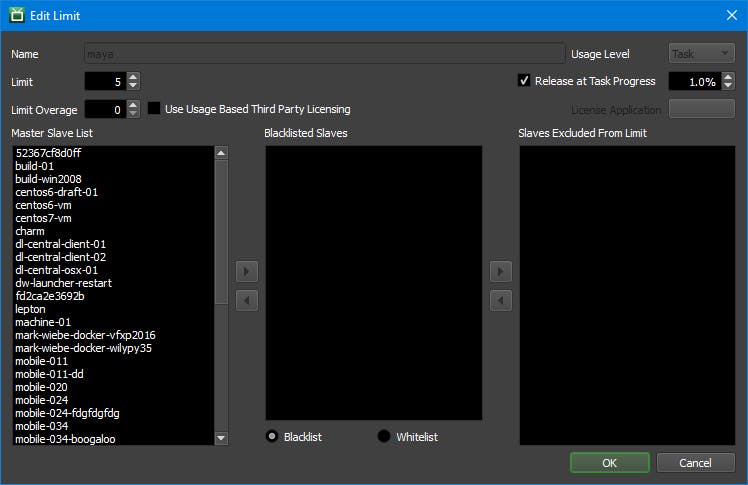
Task: Increase the Limit Overage value
Action: (x=134, y=105)
